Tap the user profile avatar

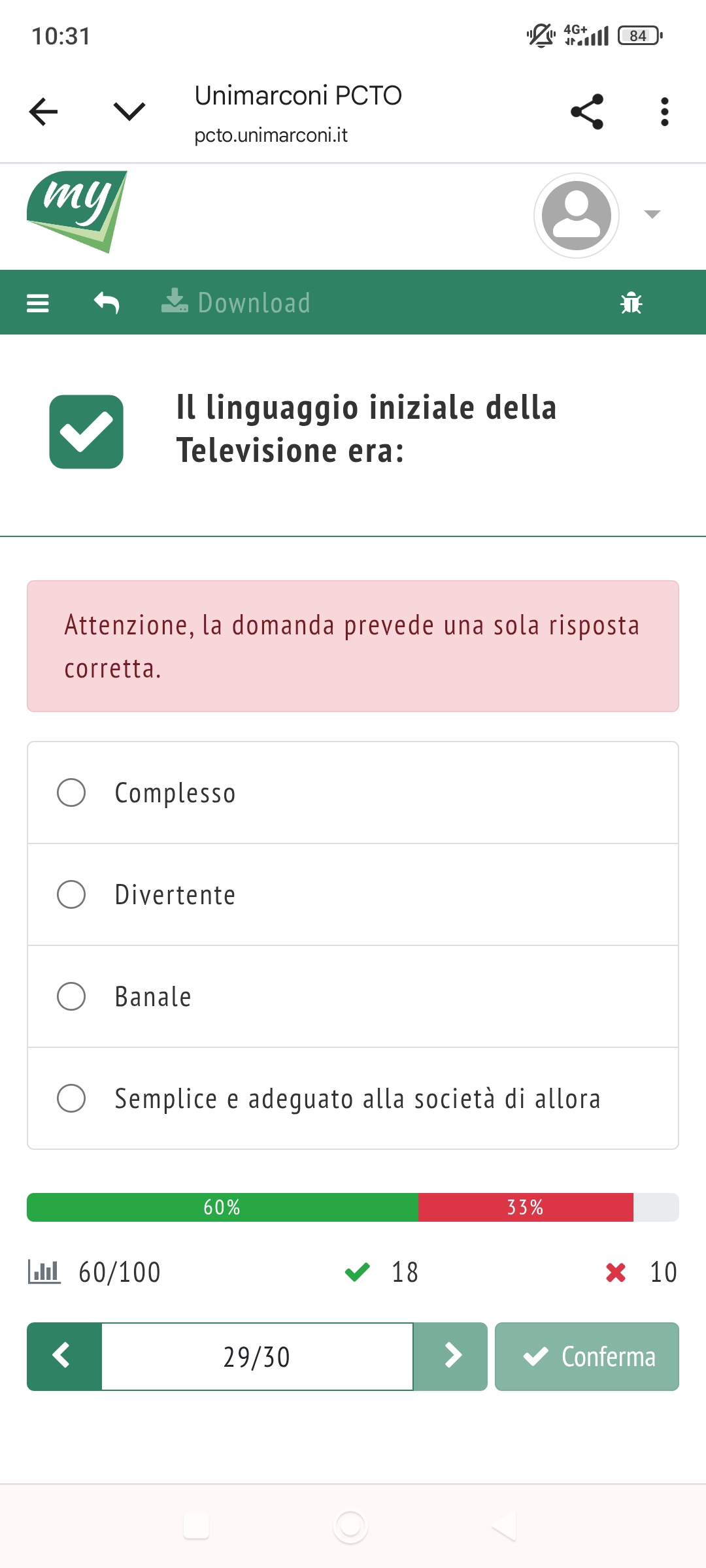[x=576, y=215]
